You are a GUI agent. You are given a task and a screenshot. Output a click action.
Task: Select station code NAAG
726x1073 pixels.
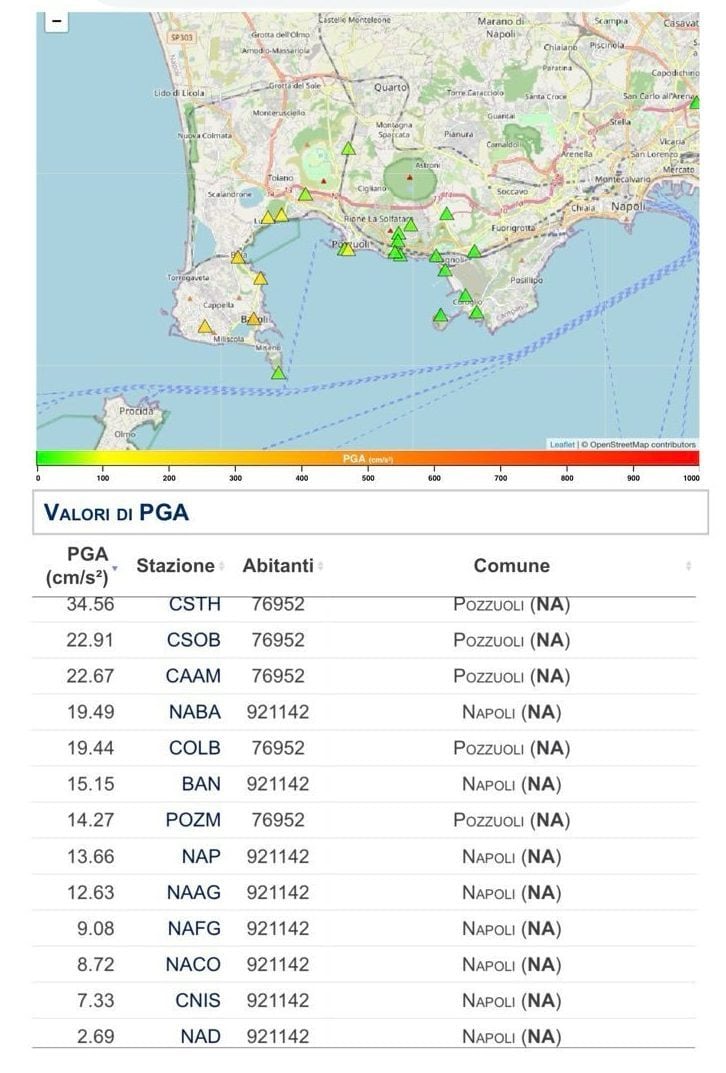194,892
